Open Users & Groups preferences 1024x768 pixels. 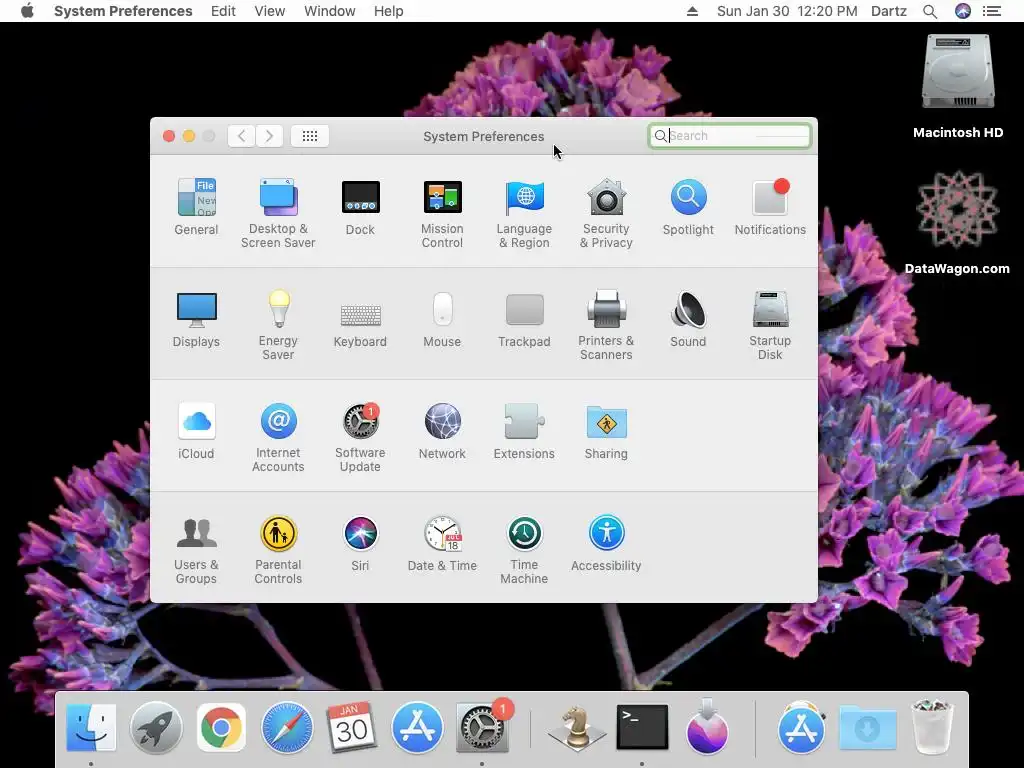[x=196, y=550]
